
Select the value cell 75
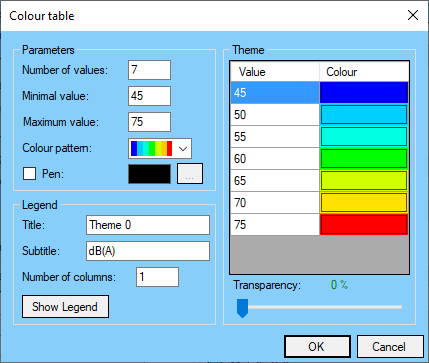pyautogui.click(x=275, y=225)
